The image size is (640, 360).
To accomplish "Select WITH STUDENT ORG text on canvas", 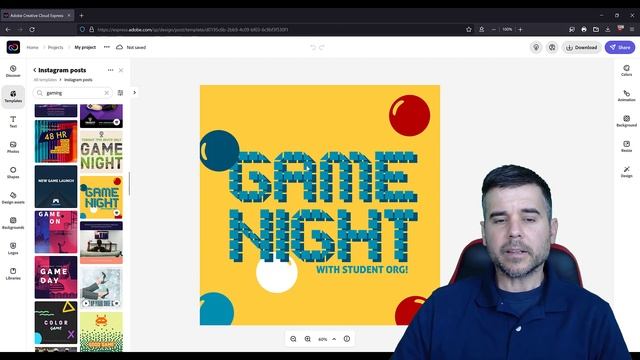I will point(362,270).
